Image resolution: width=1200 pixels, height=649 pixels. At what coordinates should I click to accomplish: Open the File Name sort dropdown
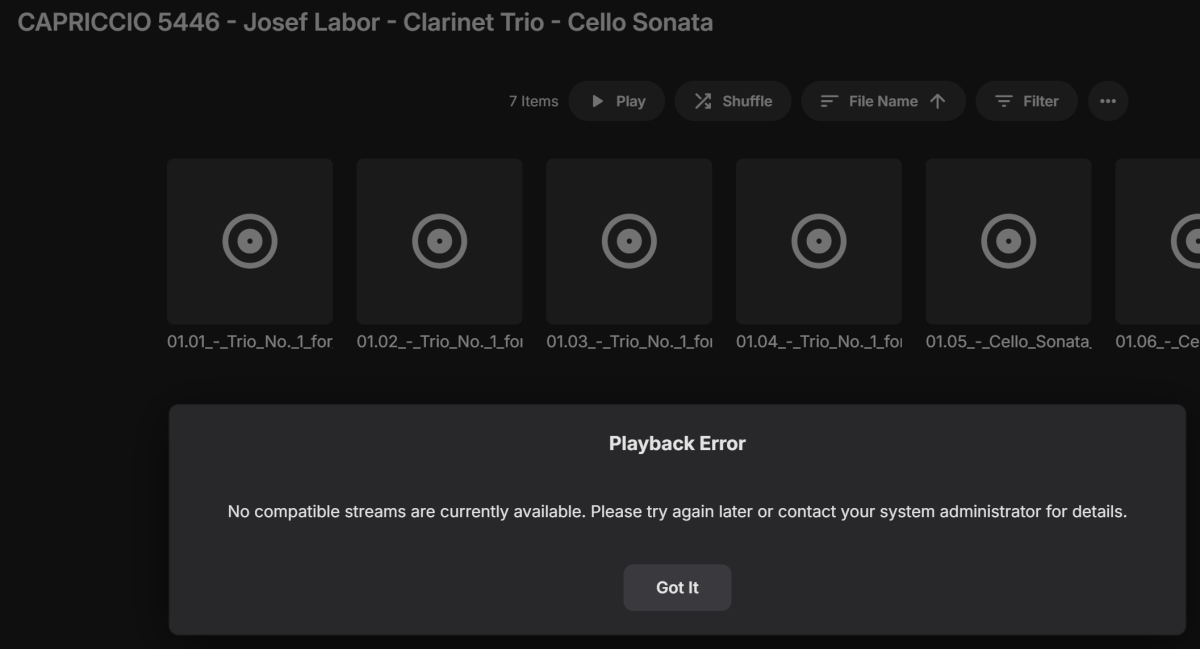coord(882,101)
